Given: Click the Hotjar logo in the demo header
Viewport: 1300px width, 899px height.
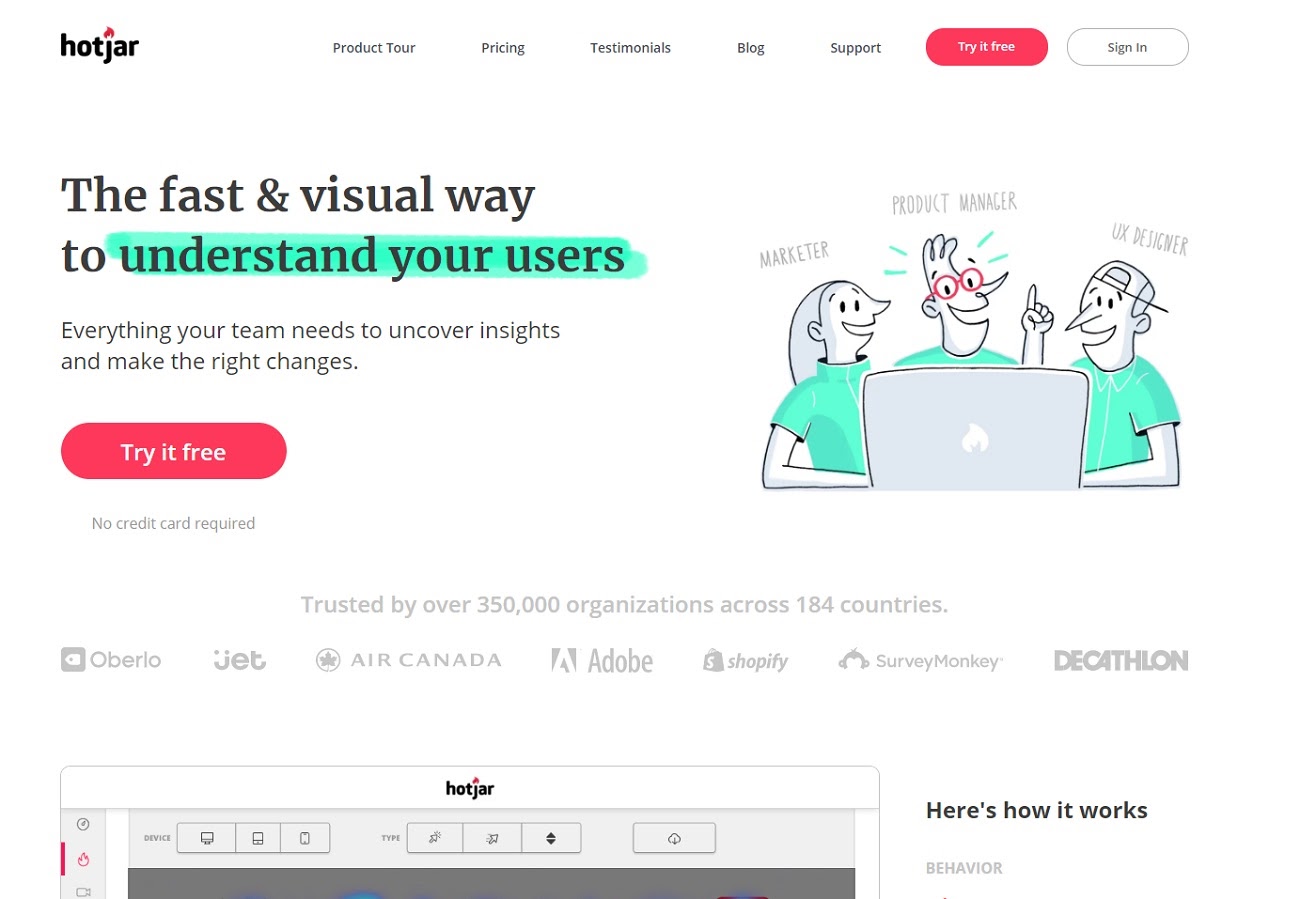Looking at the screenshot, I should (469, 787).
